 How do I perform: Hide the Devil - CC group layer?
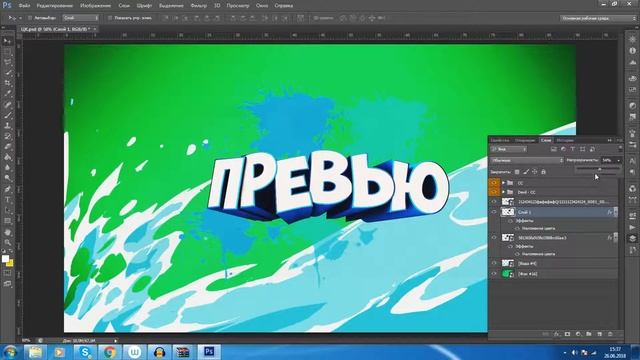point(494,192)
